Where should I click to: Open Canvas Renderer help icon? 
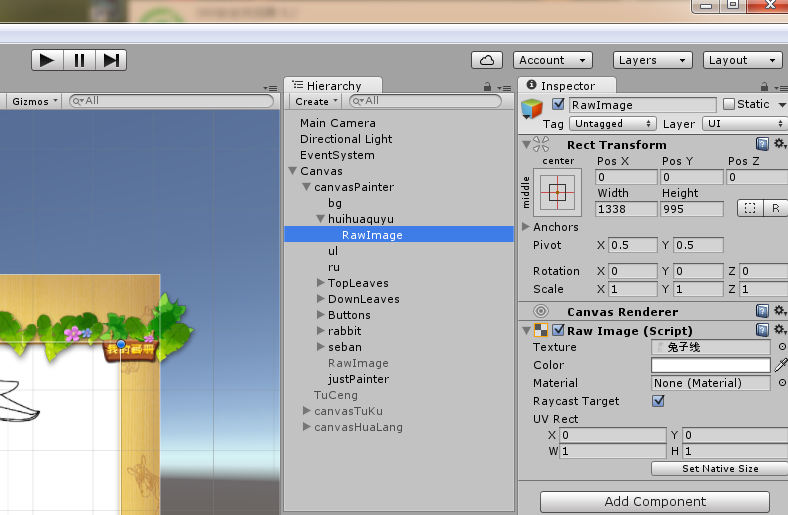[x=762, y=311]
